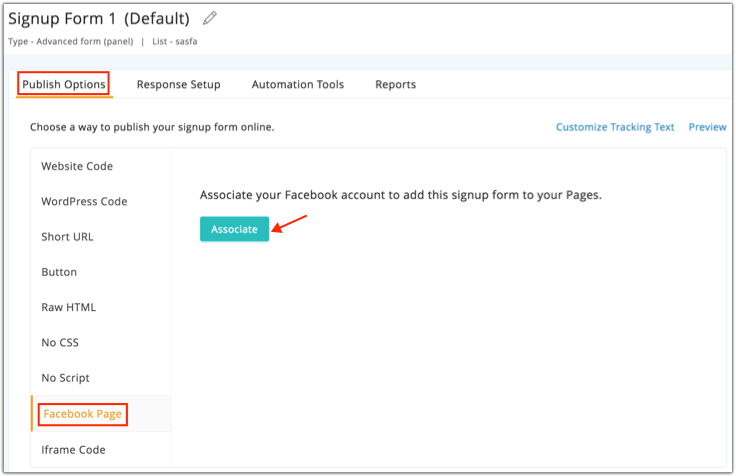The image size is (736, 476).
Task: Open the Publish Options tab
Action: tap(64, 85)
